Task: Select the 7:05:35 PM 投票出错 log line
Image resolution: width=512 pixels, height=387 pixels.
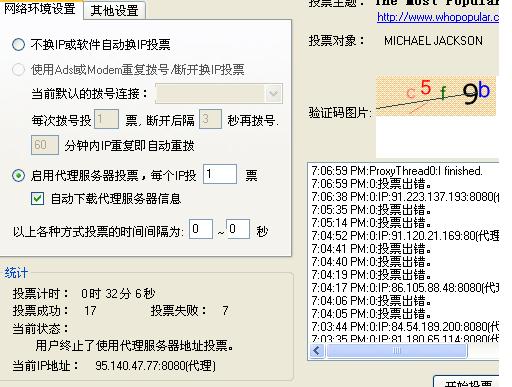Action: coord(372,210)
